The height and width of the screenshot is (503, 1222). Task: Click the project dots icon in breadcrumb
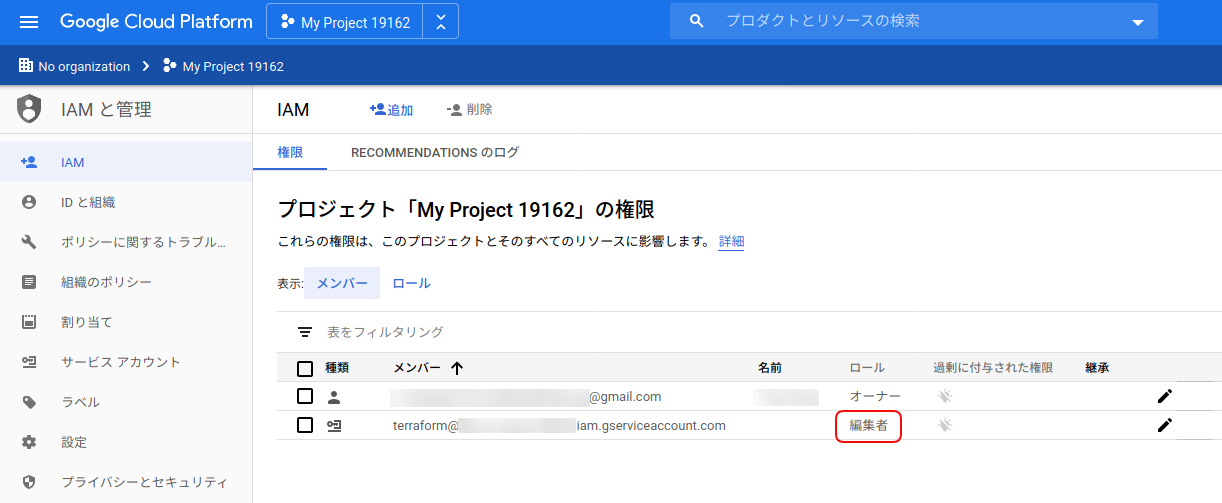[170, 66]
